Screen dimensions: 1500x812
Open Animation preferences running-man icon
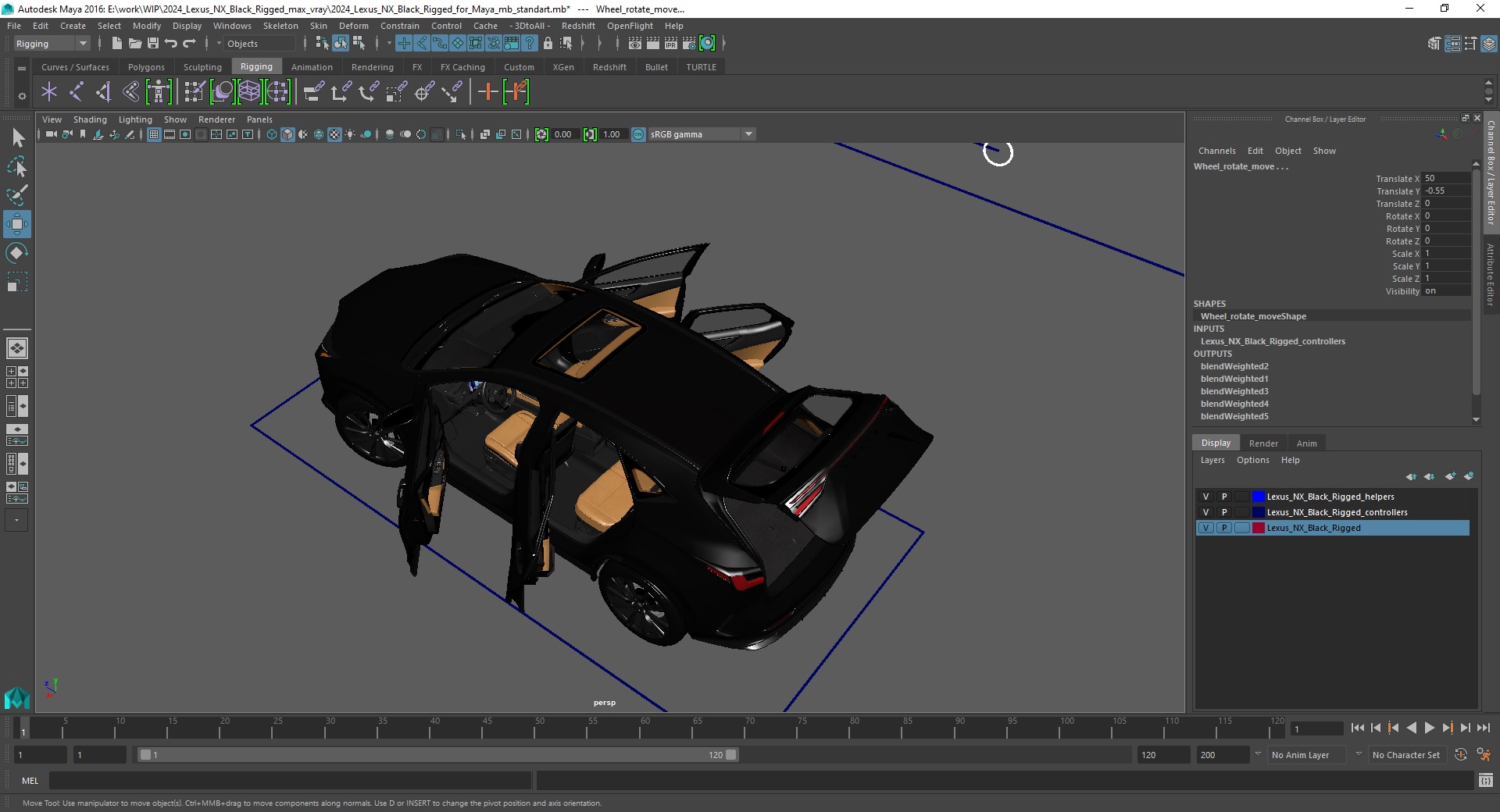pyautogui.click(x=1484, y=755)
